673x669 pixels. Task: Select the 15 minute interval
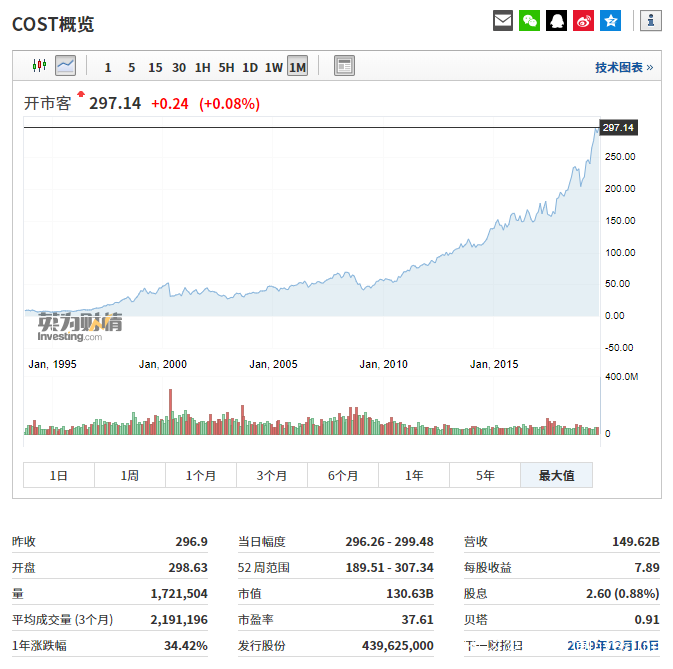[x=155, y=67]
